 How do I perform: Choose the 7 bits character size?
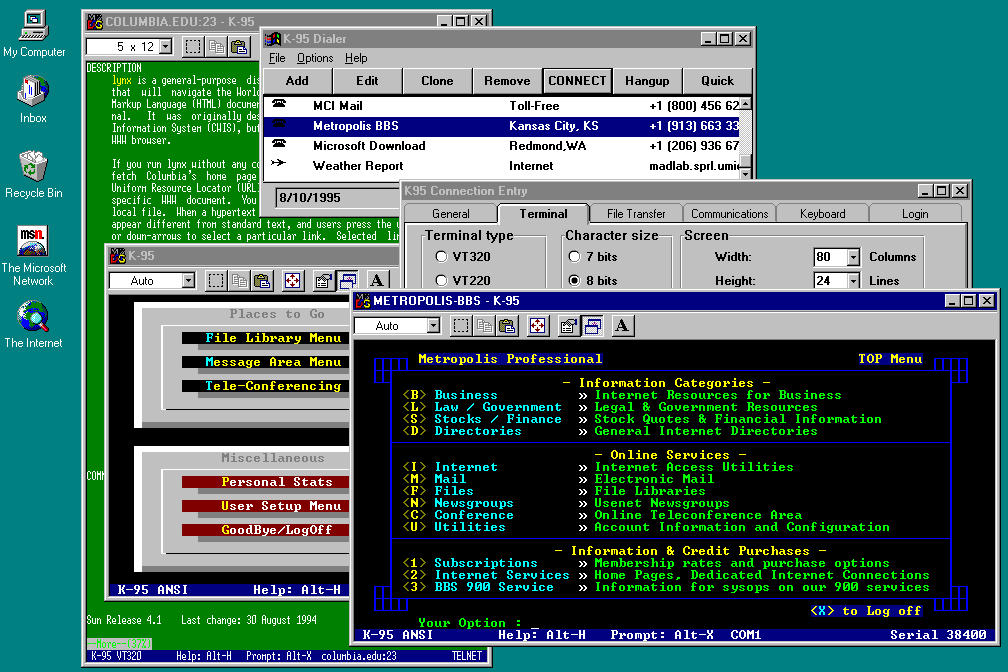pyautogui.click(x=574, y=257)
